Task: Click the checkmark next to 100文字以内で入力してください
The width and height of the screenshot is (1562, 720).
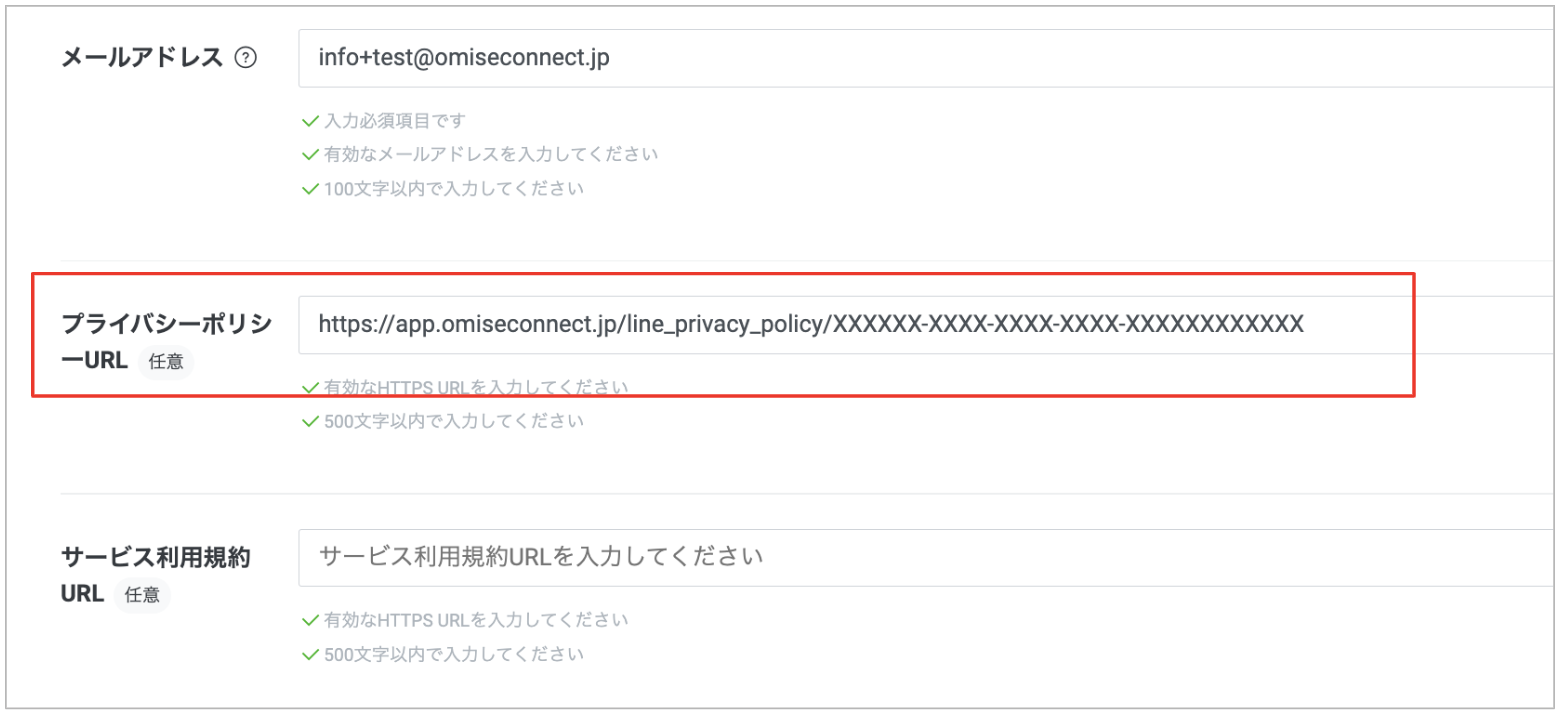Action: pos(310,188)
